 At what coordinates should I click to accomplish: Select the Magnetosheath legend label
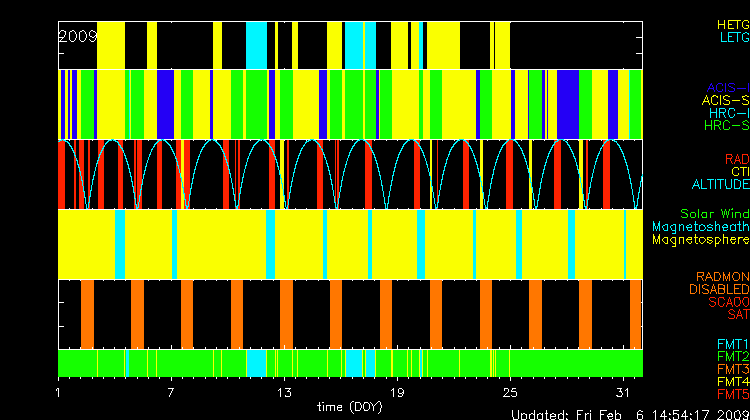tap(700, 227)
